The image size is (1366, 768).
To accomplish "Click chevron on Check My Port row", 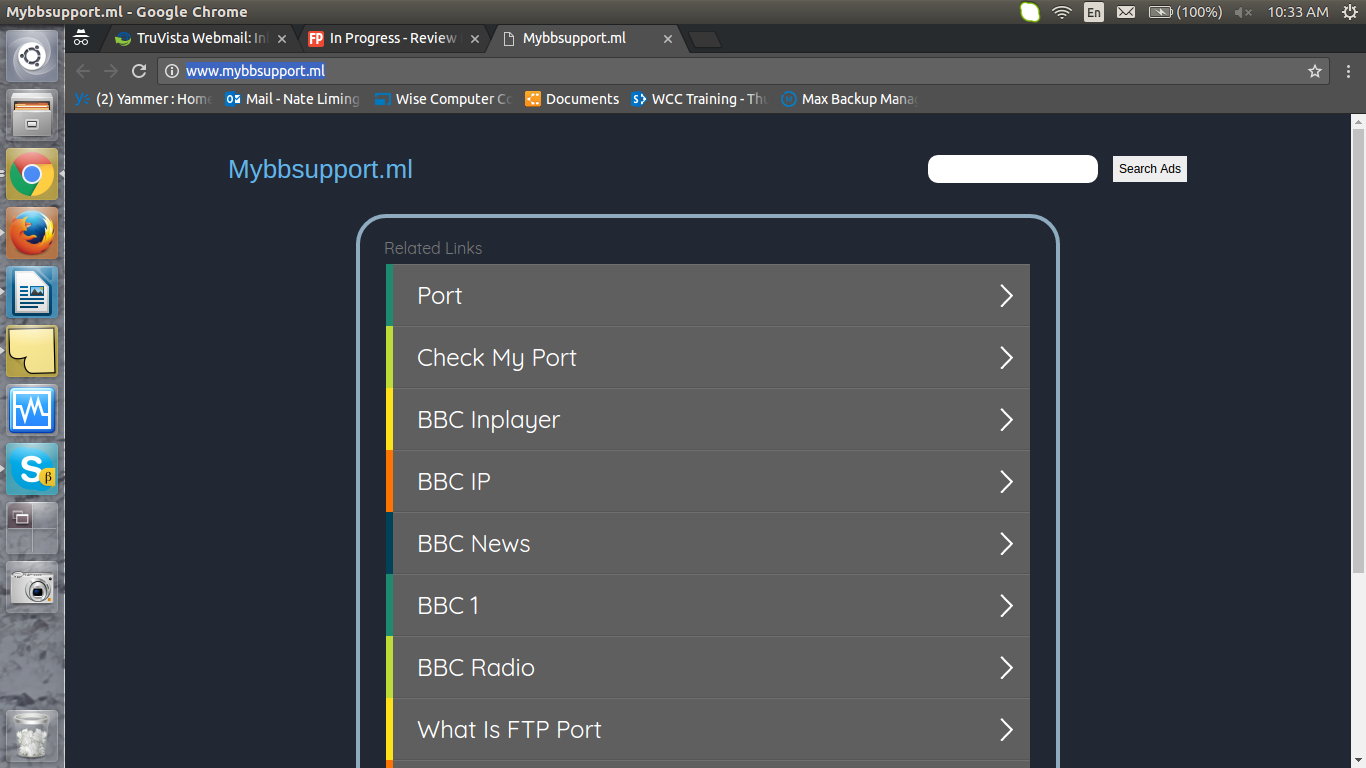I will pos(1007,358).
